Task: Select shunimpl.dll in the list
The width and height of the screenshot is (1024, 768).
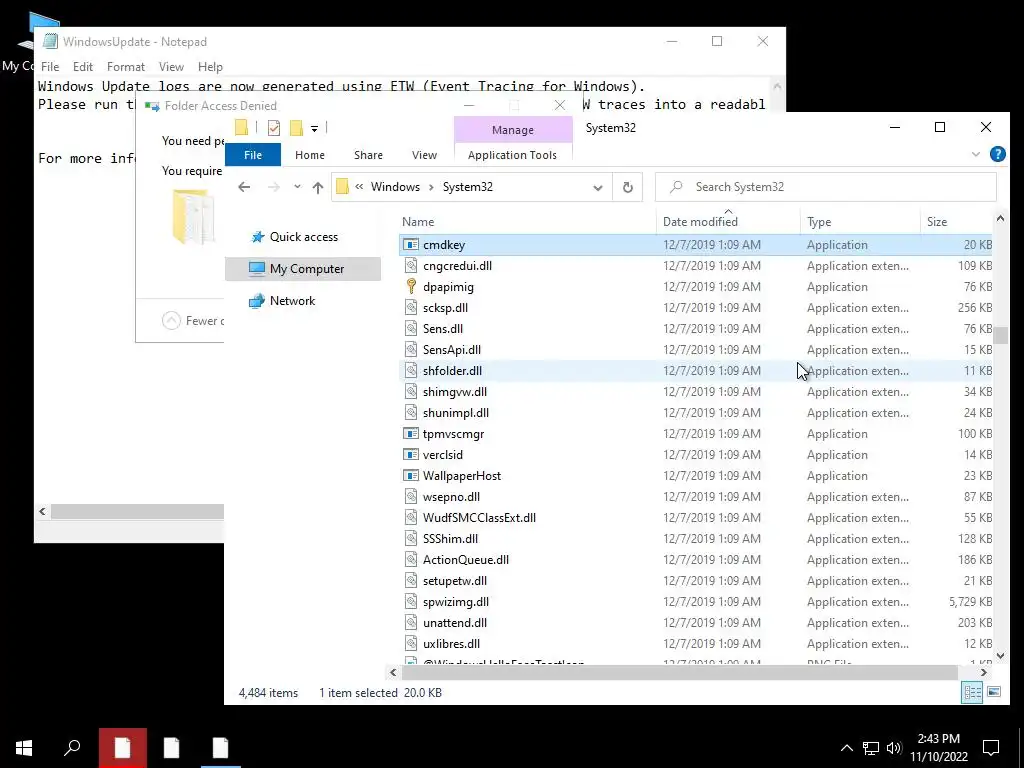Action: (x=456, y=413)
